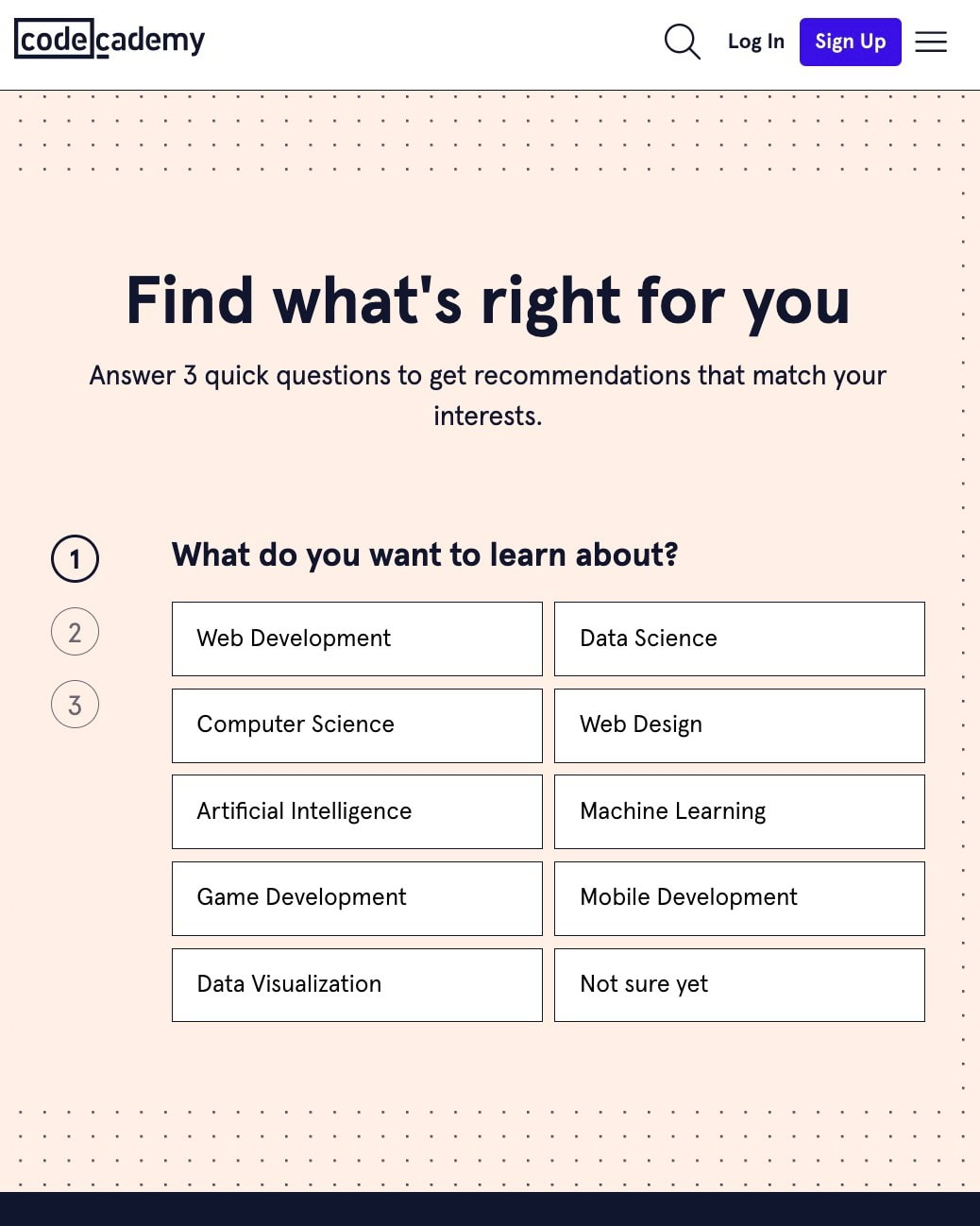Select step 1 circle indicator
This screenshot has width=980, height=1226.
tap(75, 559)
